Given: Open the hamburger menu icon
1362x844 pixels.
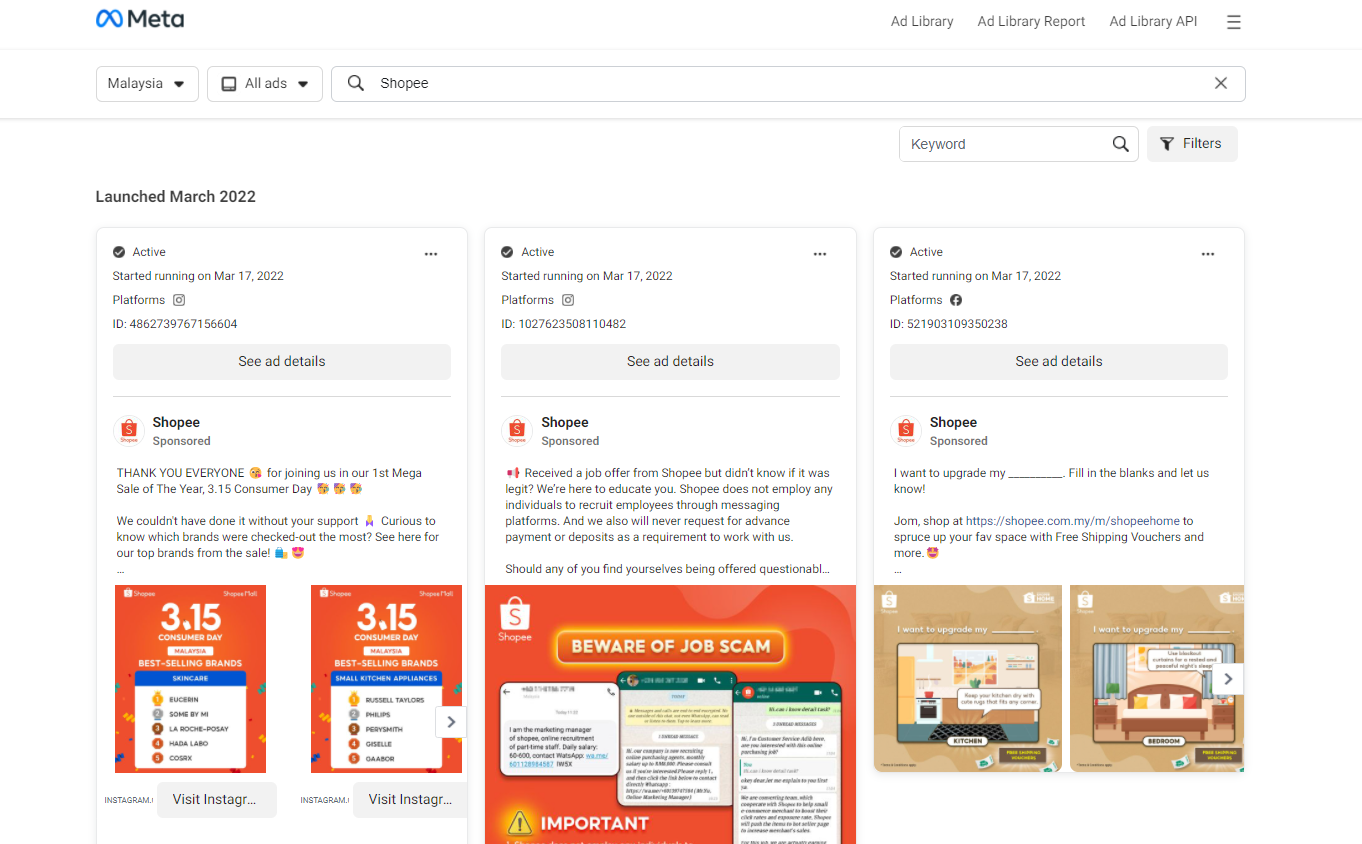Looking at the screenshot, I should point(1234,22).
